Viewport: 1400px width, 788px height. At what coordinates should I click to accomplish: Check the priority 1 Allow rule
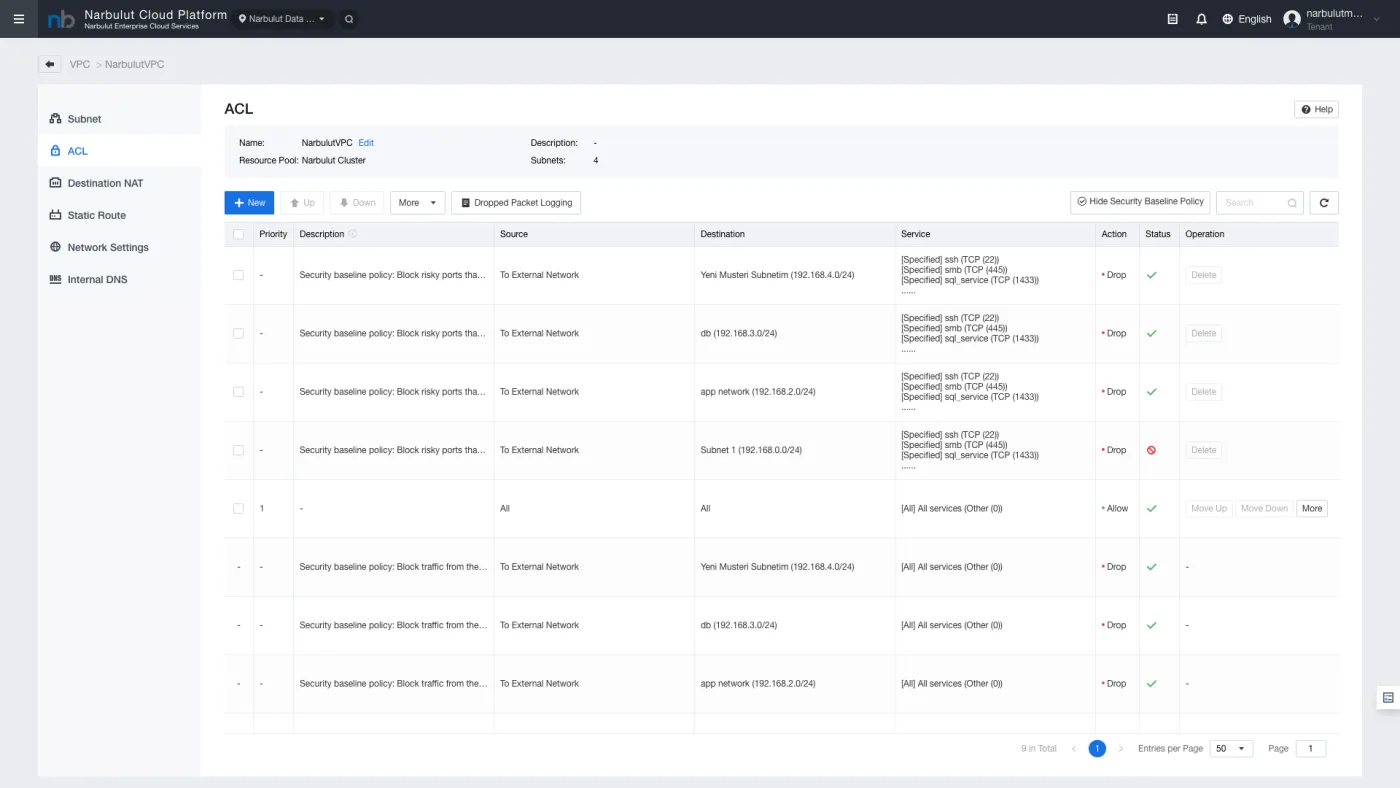click(238, 508)
